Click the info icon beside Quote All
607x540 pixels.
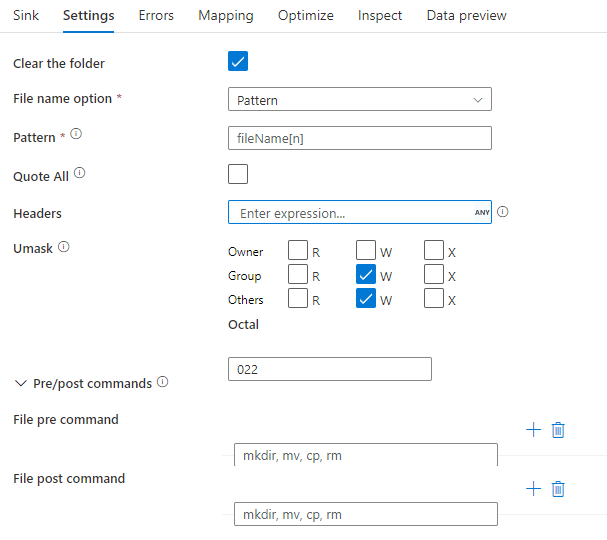pos(80,173)
